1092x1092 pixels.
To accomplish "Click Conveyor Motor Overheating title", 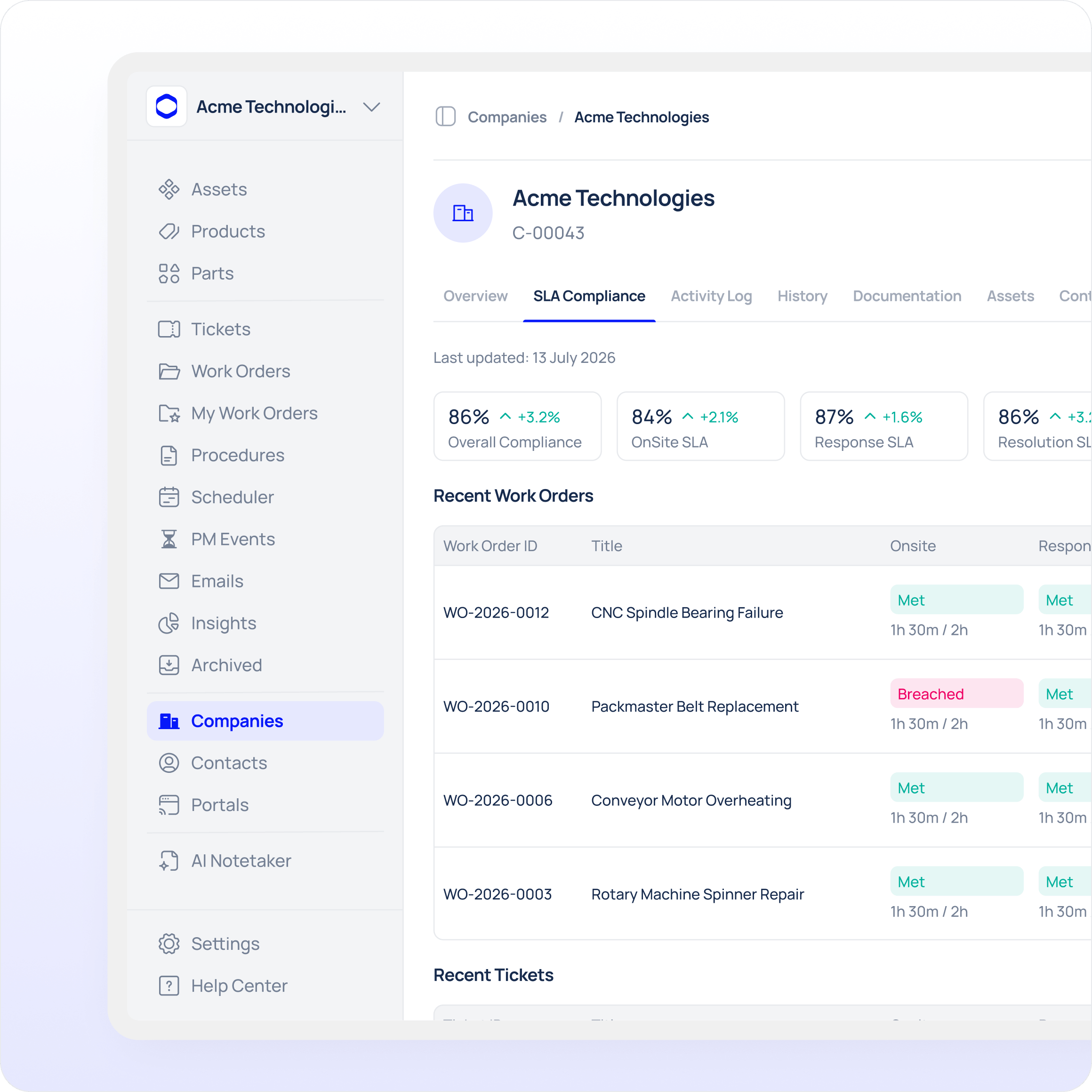I will click(691, 800).
